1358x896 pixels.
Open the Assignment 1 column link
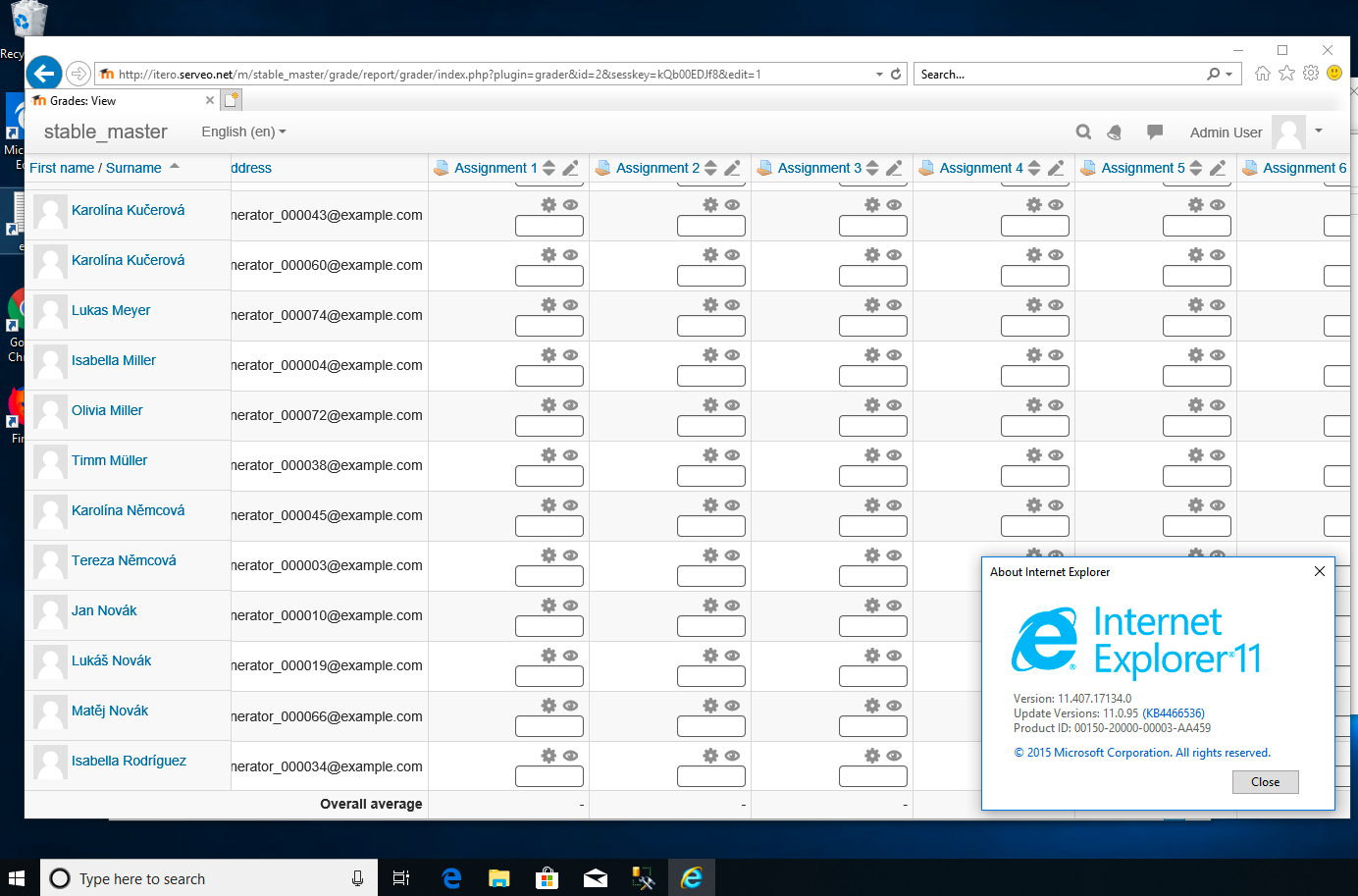point(496,168)
